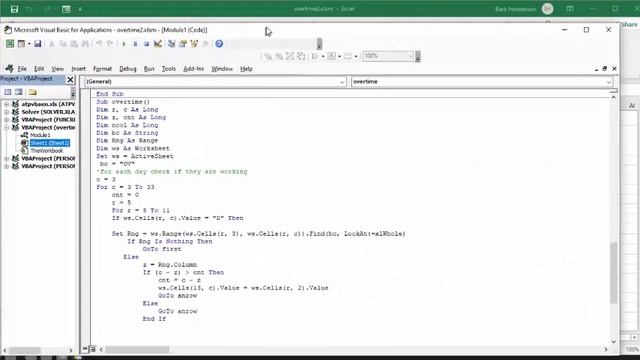Click the Redo toolbar icon

[x=110, y=44]
